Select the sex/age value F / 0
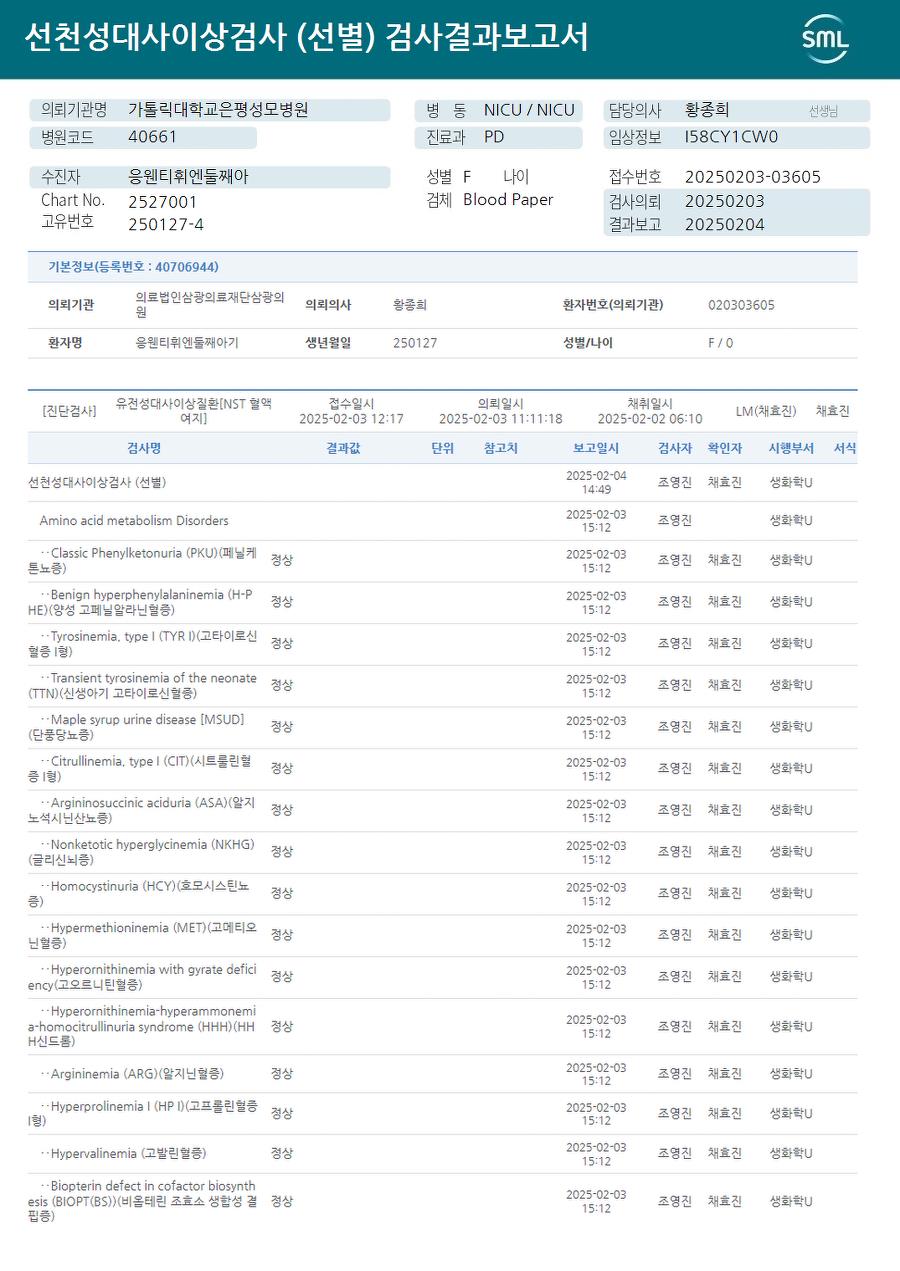 pyautogui.click(x=720, y=343)
